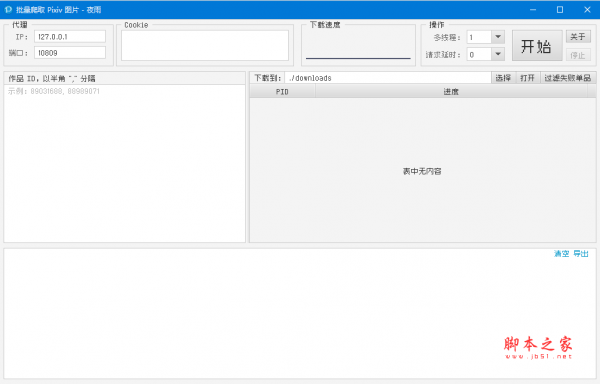Click the download path field ./downloads

(x=388, y=78)
